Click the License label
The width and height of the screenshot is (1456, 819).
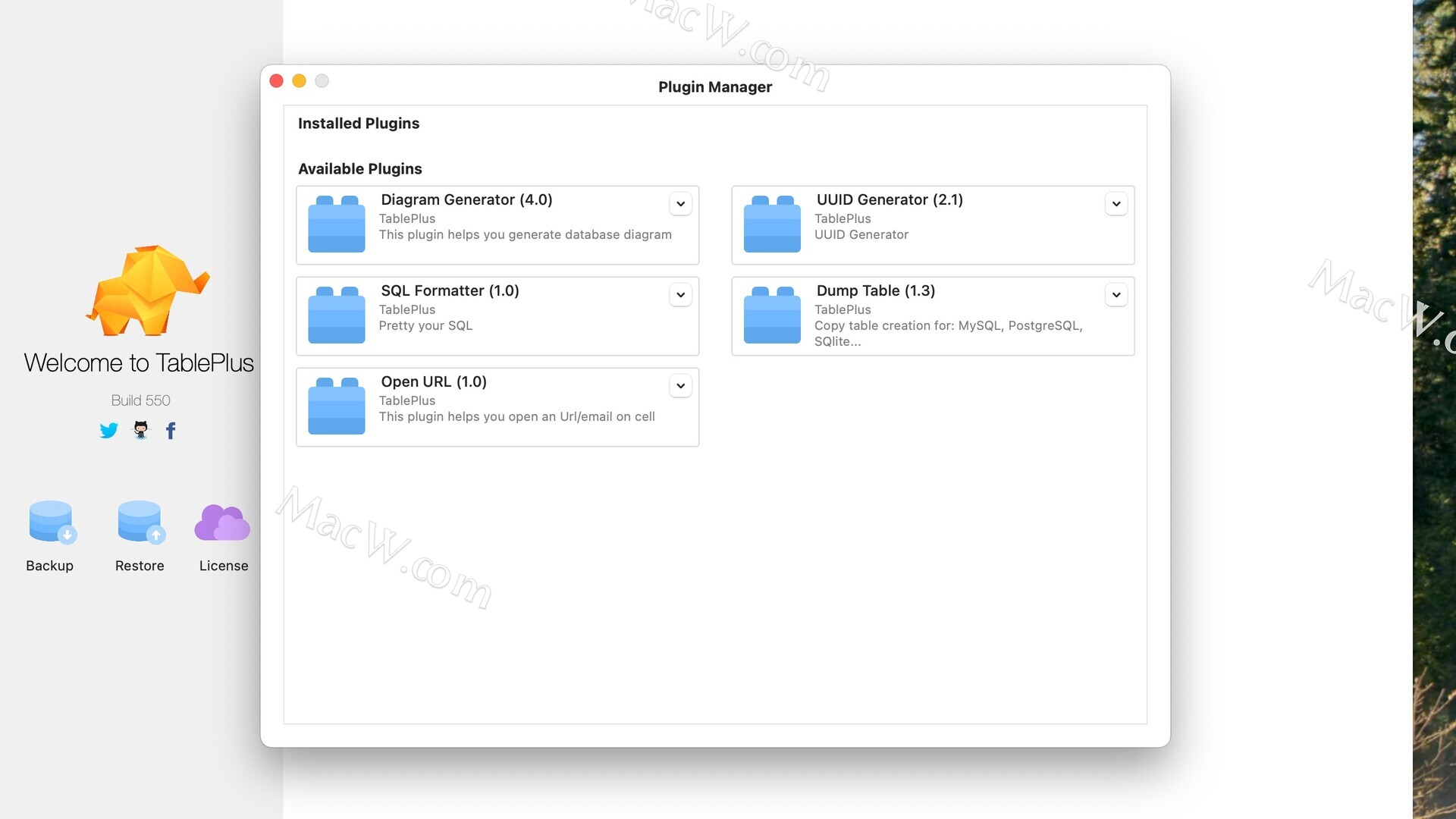click(x=224, y=566)
